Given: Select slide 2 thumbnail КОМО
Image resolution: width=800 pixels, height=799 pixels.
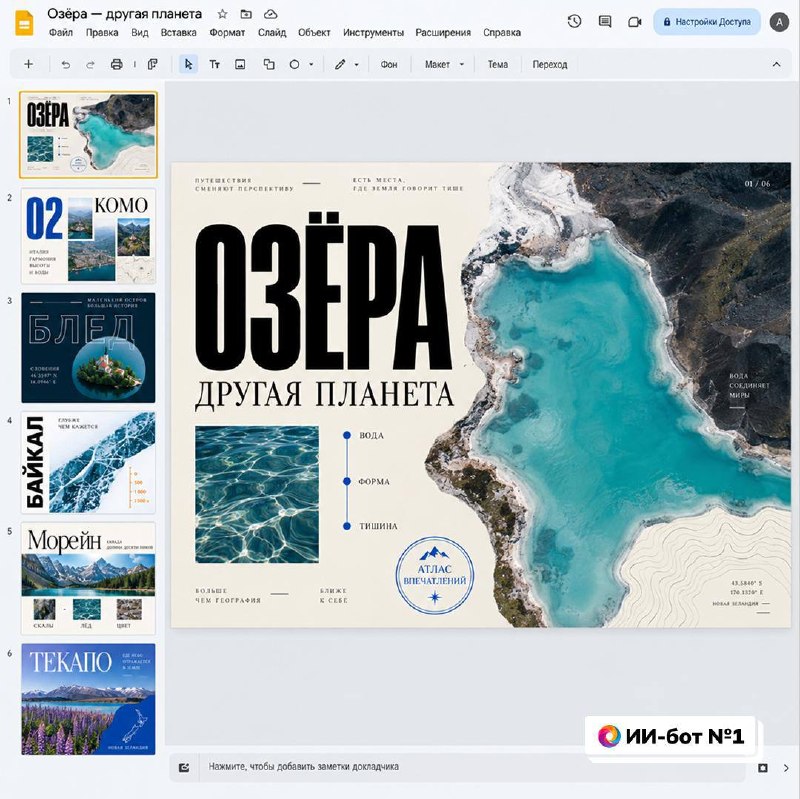Looking at the screenshot, I should [88, 236].
